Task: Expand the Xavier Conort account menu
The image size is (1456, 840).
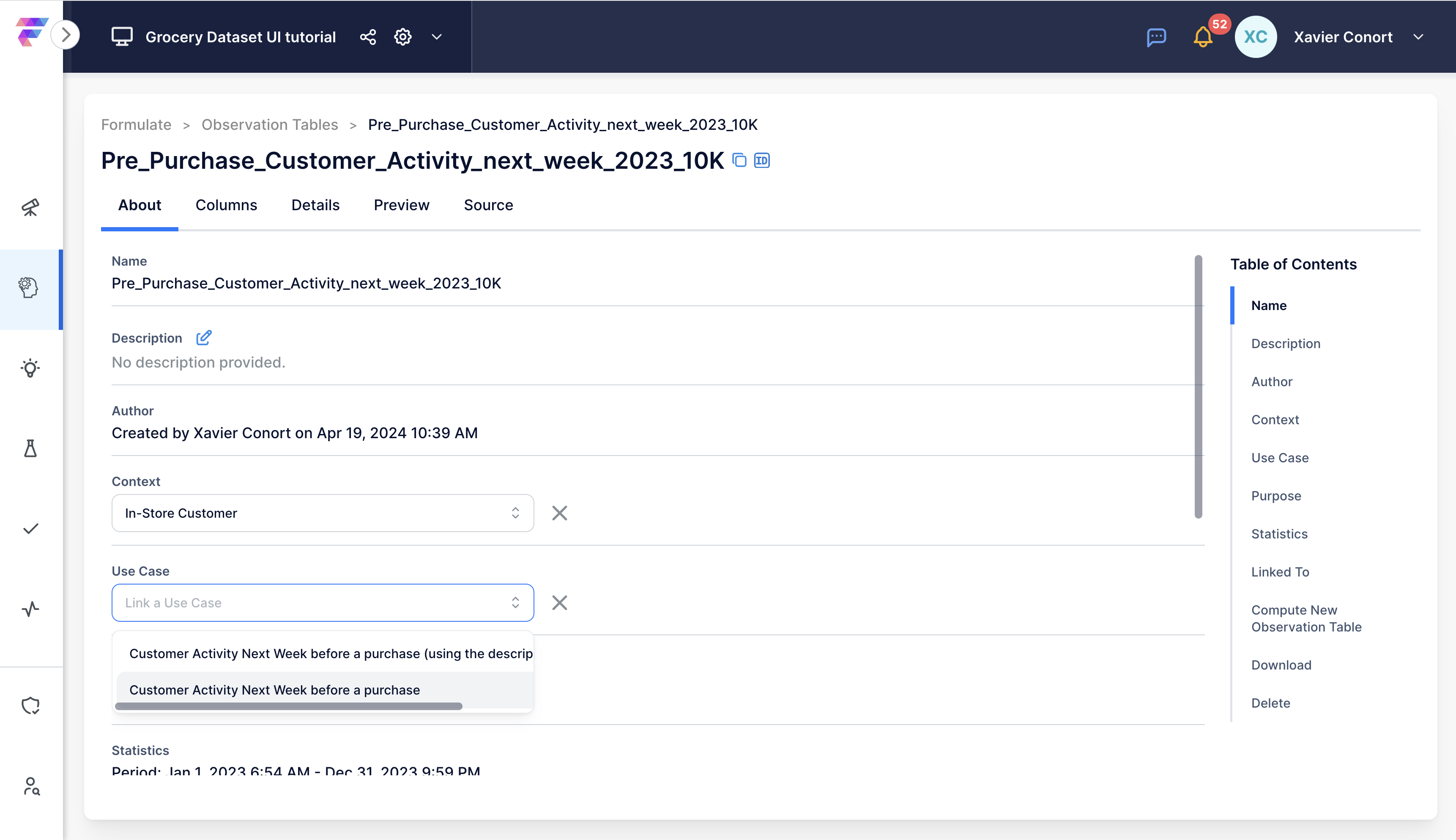Action: pos(1418,37)
